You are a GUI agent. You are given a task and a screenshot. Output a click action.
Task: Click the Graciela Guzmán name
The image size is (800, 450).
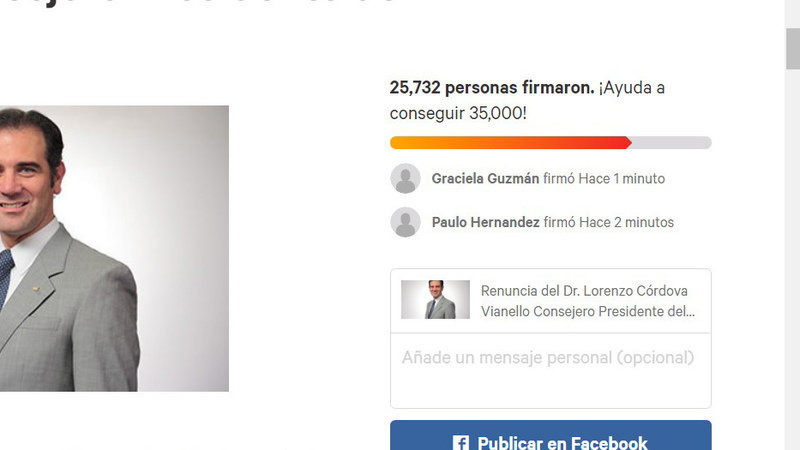click(485, 179)
